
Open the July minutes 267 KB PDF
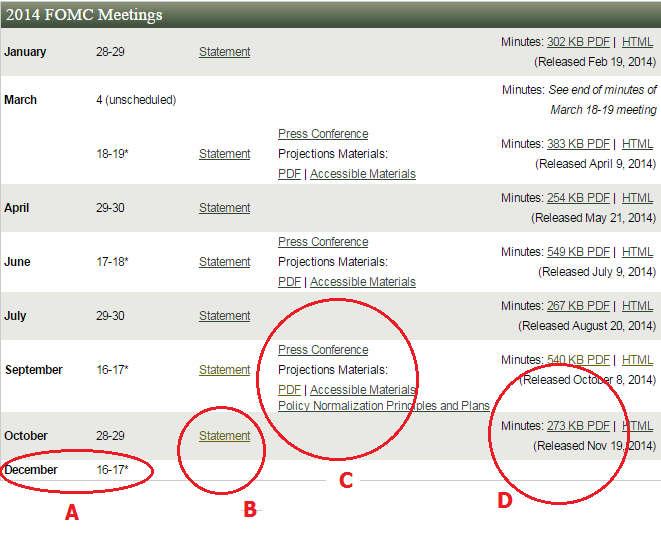click(578, 306)
